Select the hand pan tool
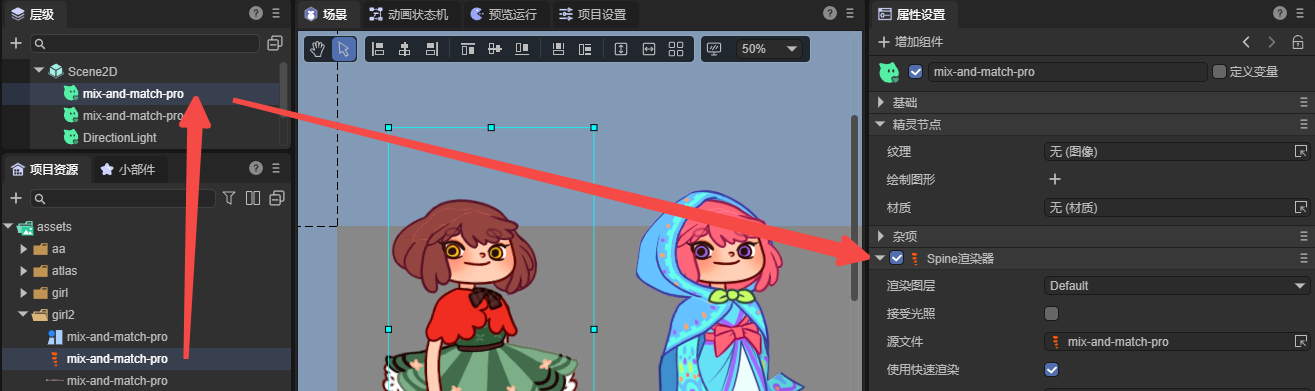 click(318, 49)
